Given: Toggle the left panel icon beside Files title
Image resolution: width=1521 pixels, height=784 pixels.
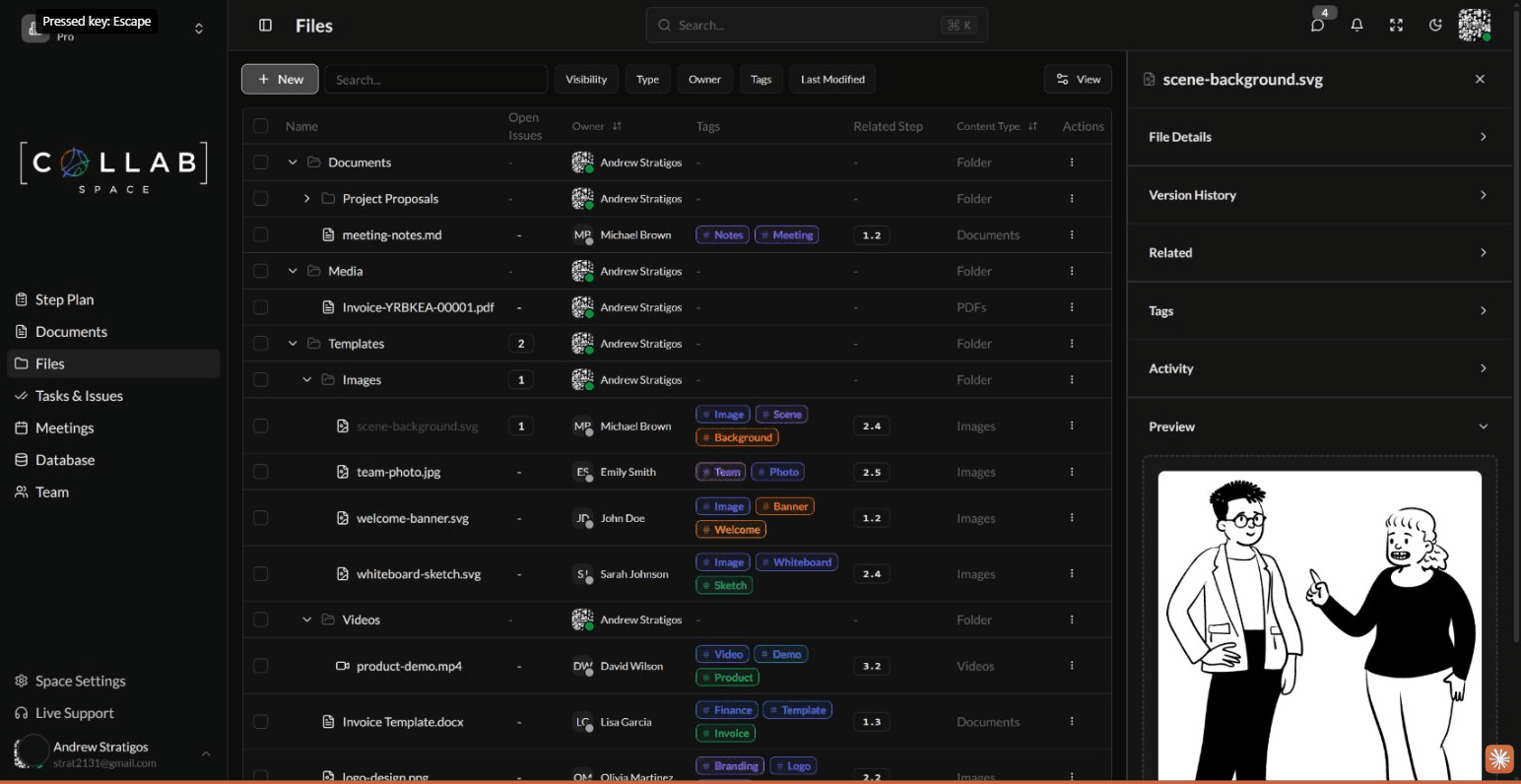Looking at the screenshot, I should (265, 25).
